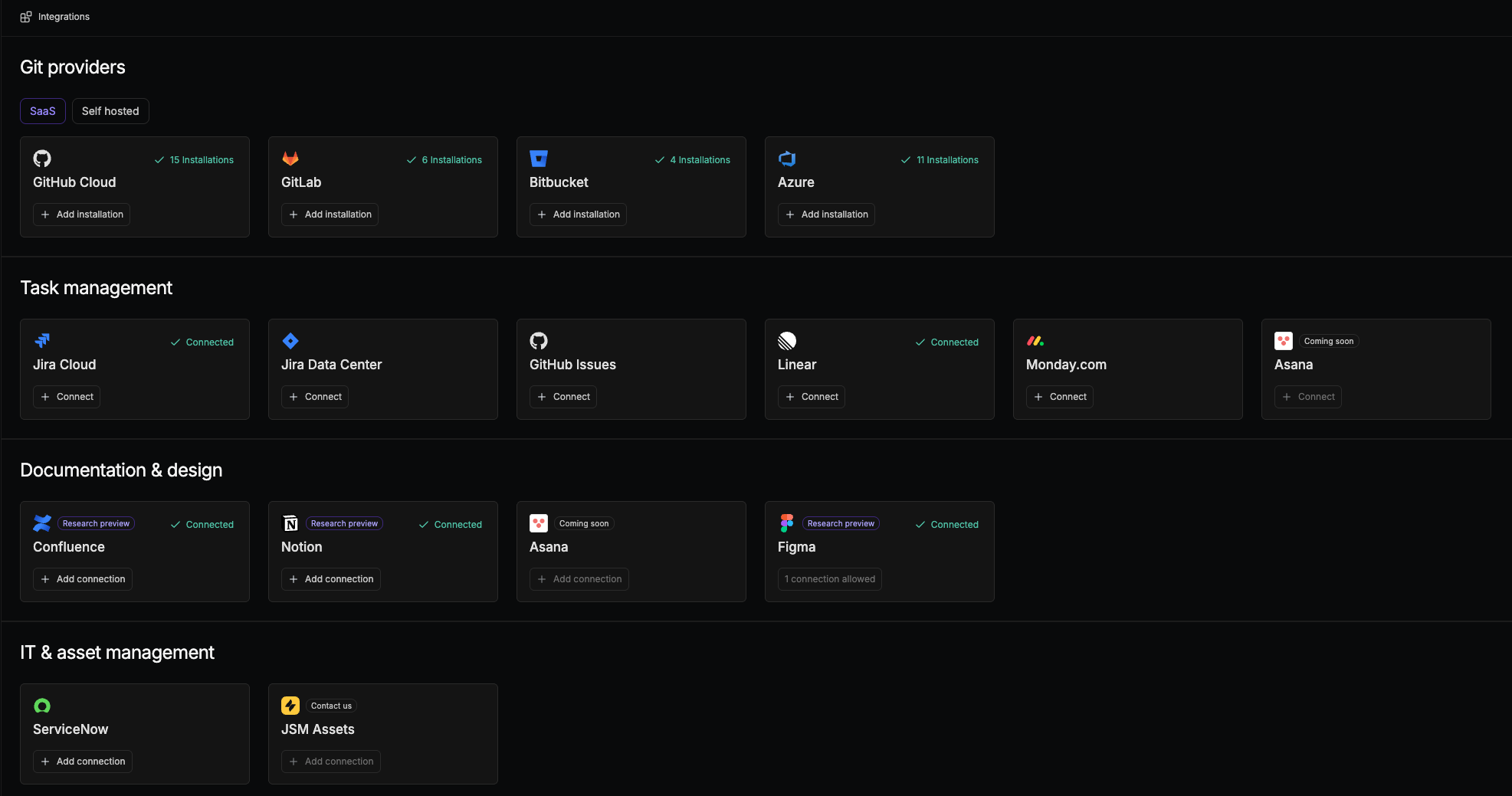Viewport: 1512px width, 796px height.
Task: Click the '4 Installations' status on Bitbucket
Action: pos(693,160)
